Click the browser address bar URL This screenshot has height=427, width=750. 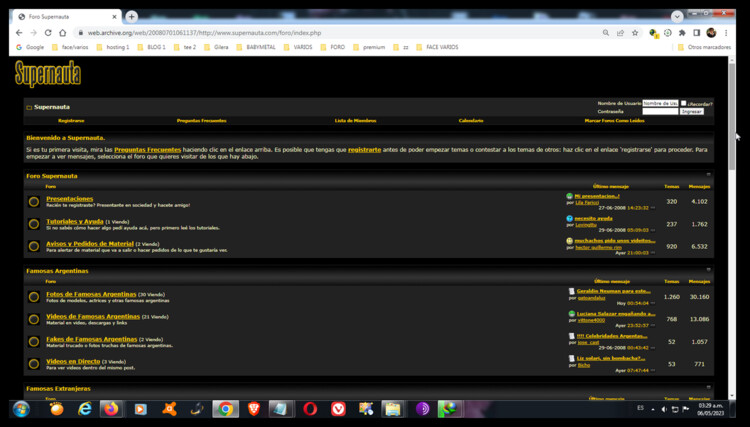point(204,33)
